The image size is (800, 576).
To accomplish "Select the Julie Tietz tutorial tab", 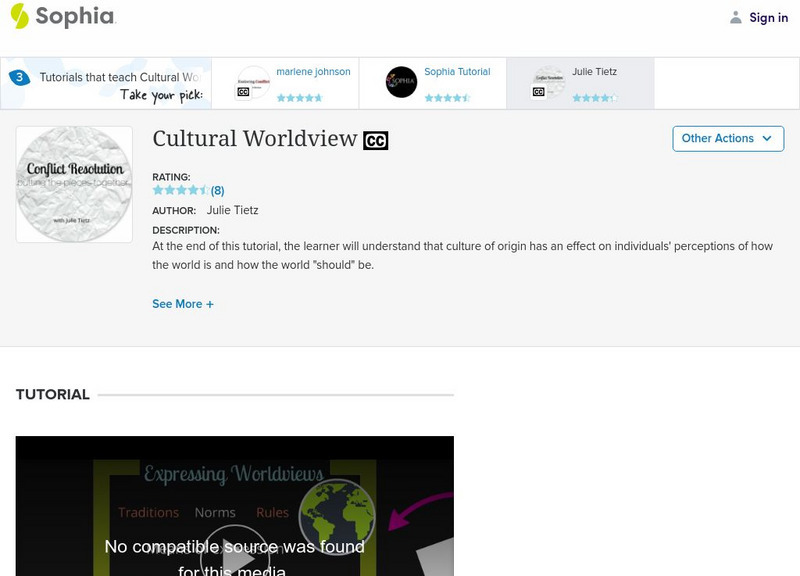I will (x=583, y=83).
